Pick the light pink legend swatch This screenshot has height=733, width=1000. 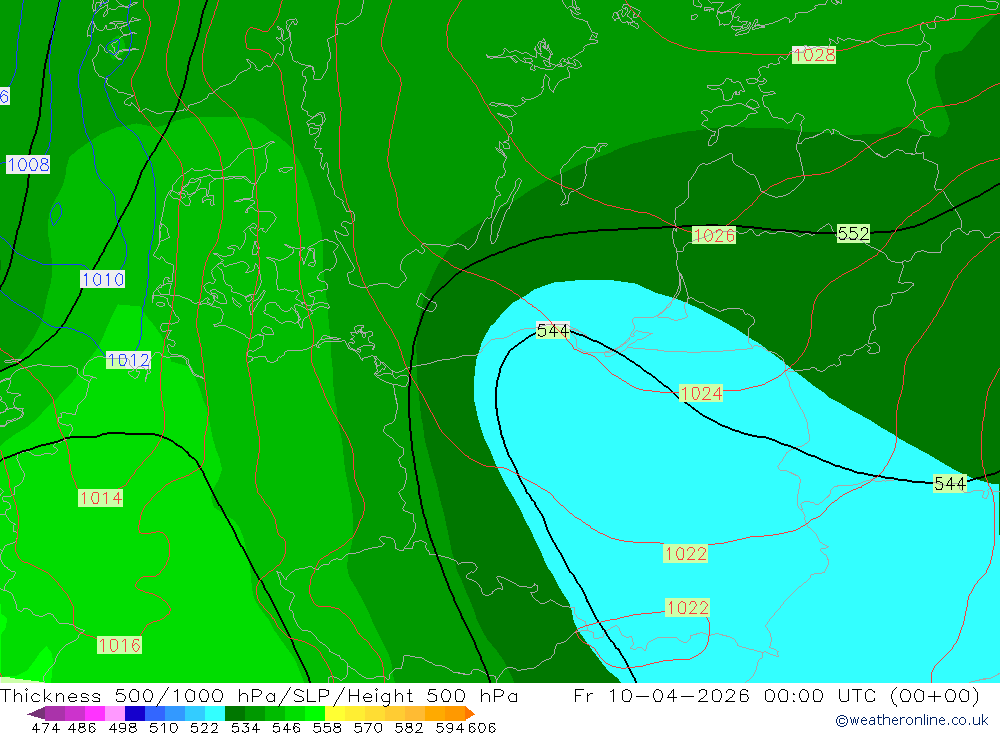point(113,713)
